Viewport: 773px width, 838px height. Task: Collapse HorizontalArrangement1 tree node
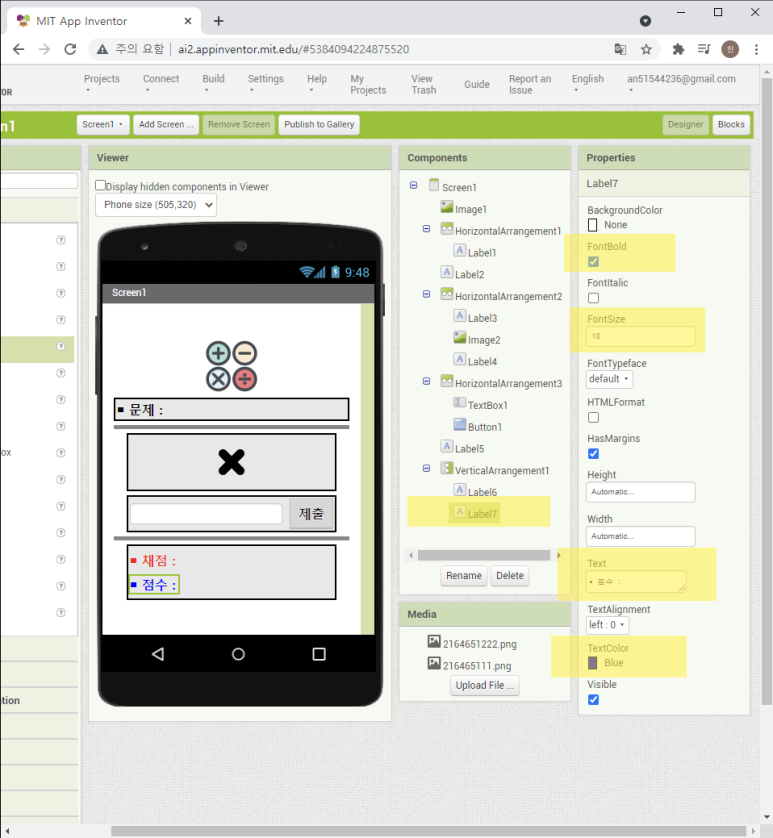[x=426, y=228]
